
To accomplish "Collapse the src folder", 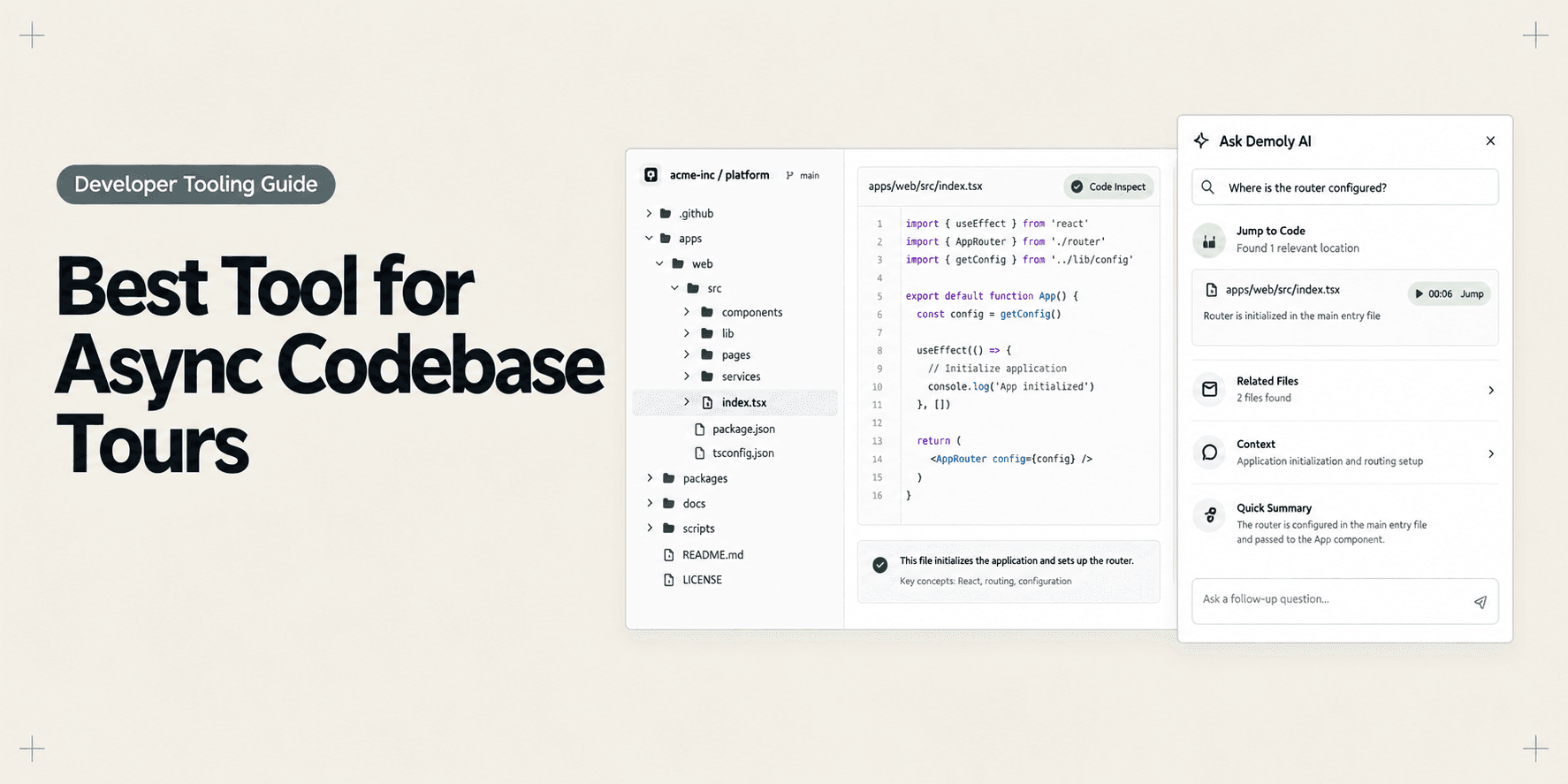I will [674, 288].
